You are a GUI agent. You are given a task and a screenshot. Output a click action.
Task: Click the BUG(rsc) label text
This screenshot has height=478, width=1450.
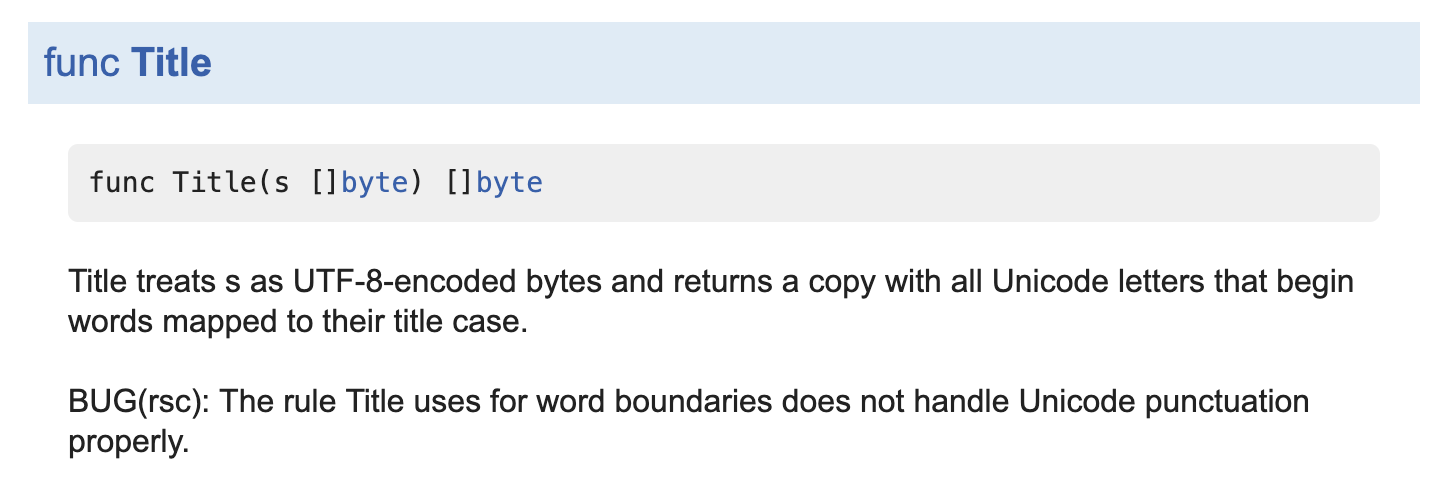(x=139, y=402)
